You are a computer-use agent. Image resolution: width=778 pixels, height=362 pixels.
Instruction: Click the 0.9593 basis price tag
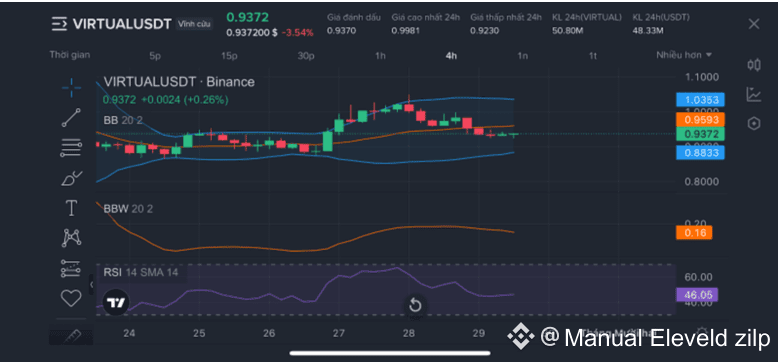pyautogui.click(x=700, y=120)
